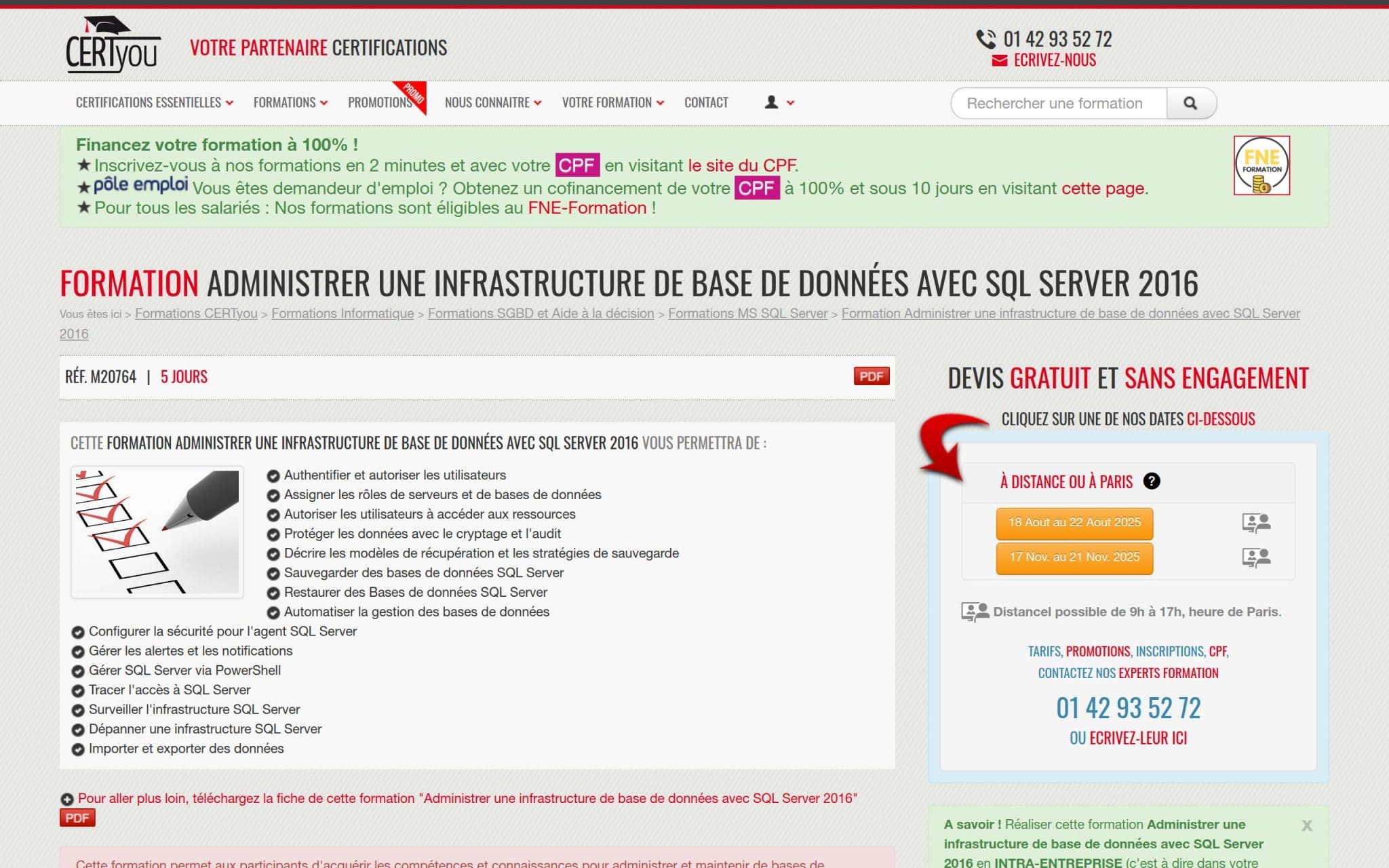
Task: Click distance-learning icon beside 18 Aout date
Action: [x=1256, y=523]
